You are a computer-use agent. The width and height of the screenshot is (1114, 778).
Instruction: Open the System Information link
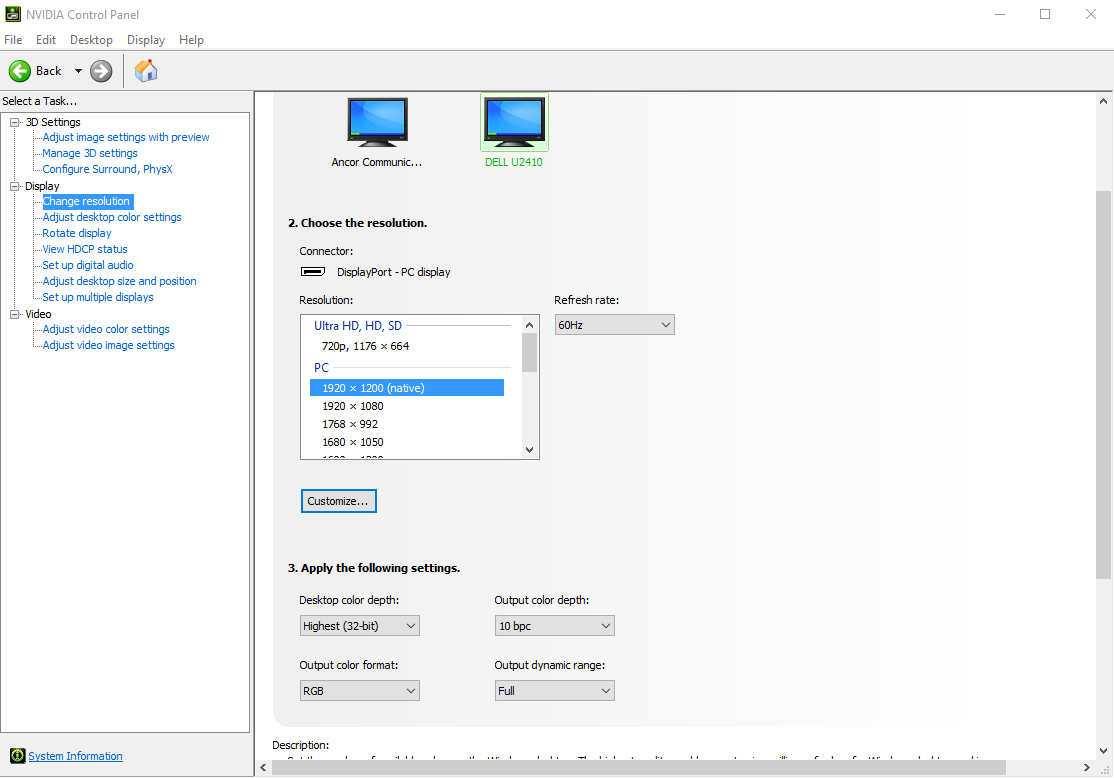tap(75, 756)
